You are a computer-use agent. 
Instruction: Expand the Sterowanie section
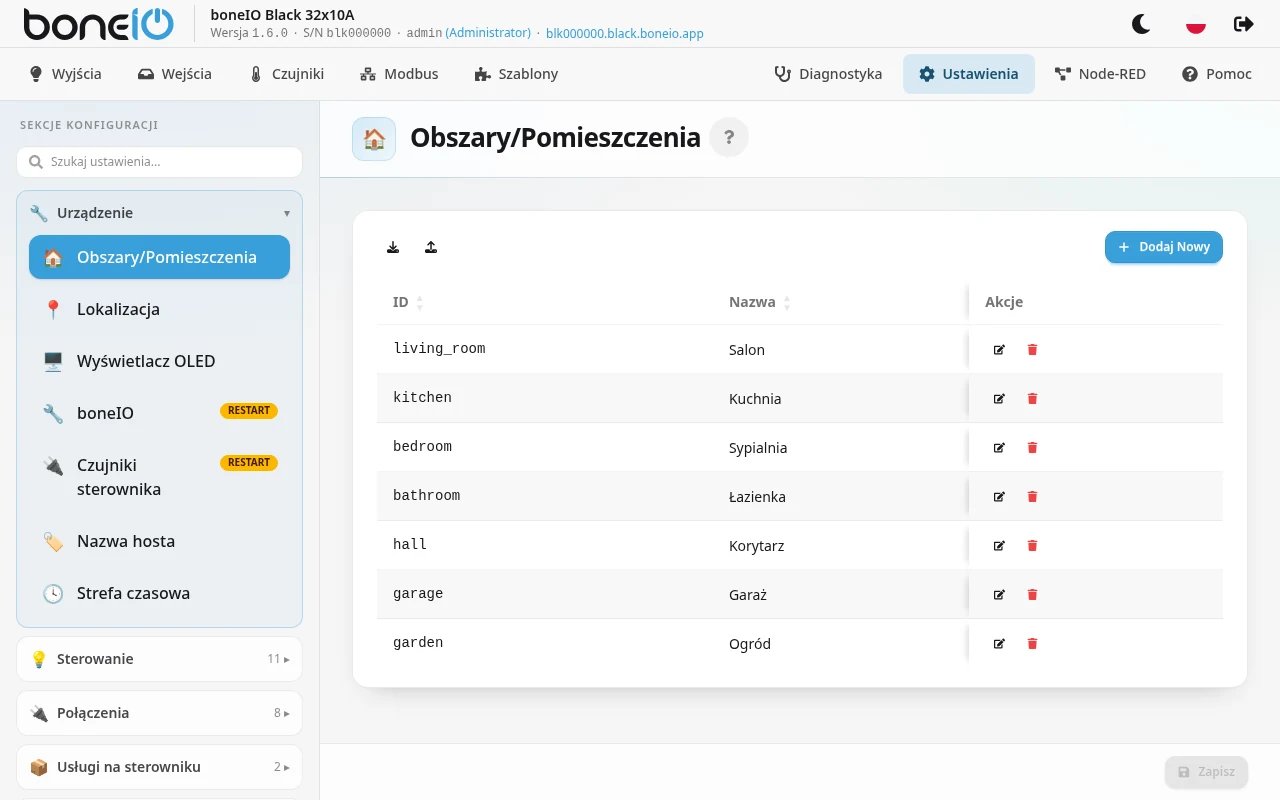[x=159, y=659]
